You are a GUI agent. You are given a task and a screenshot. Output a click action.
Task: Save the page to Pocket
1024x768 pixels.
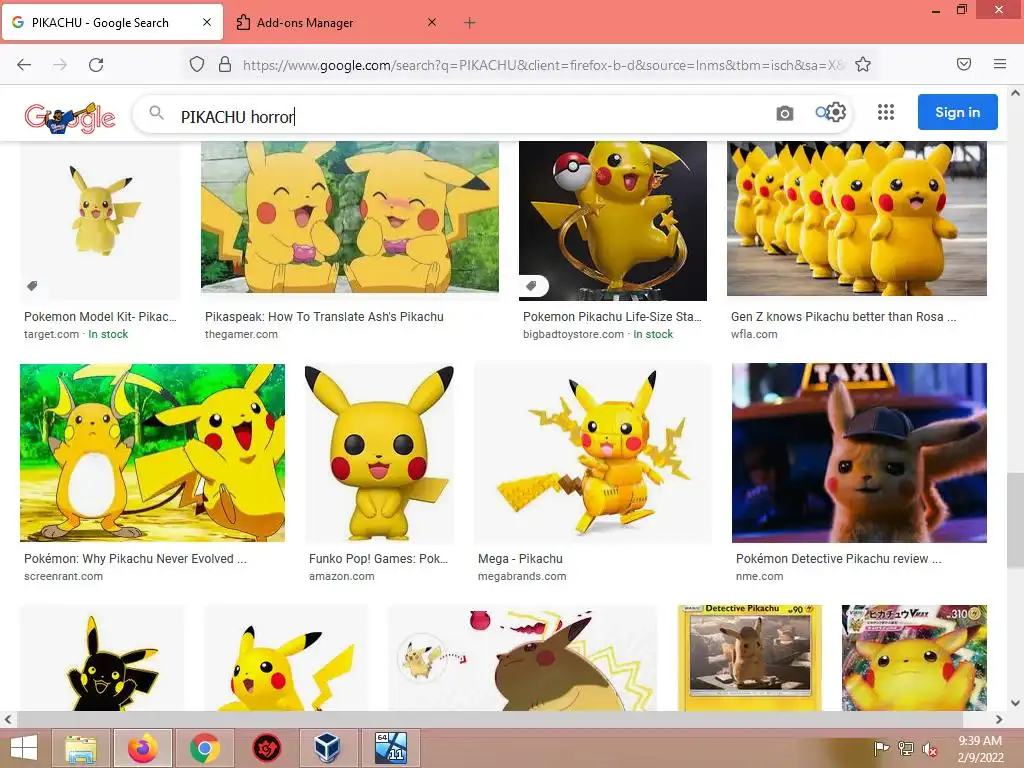[x=964, y=64]
